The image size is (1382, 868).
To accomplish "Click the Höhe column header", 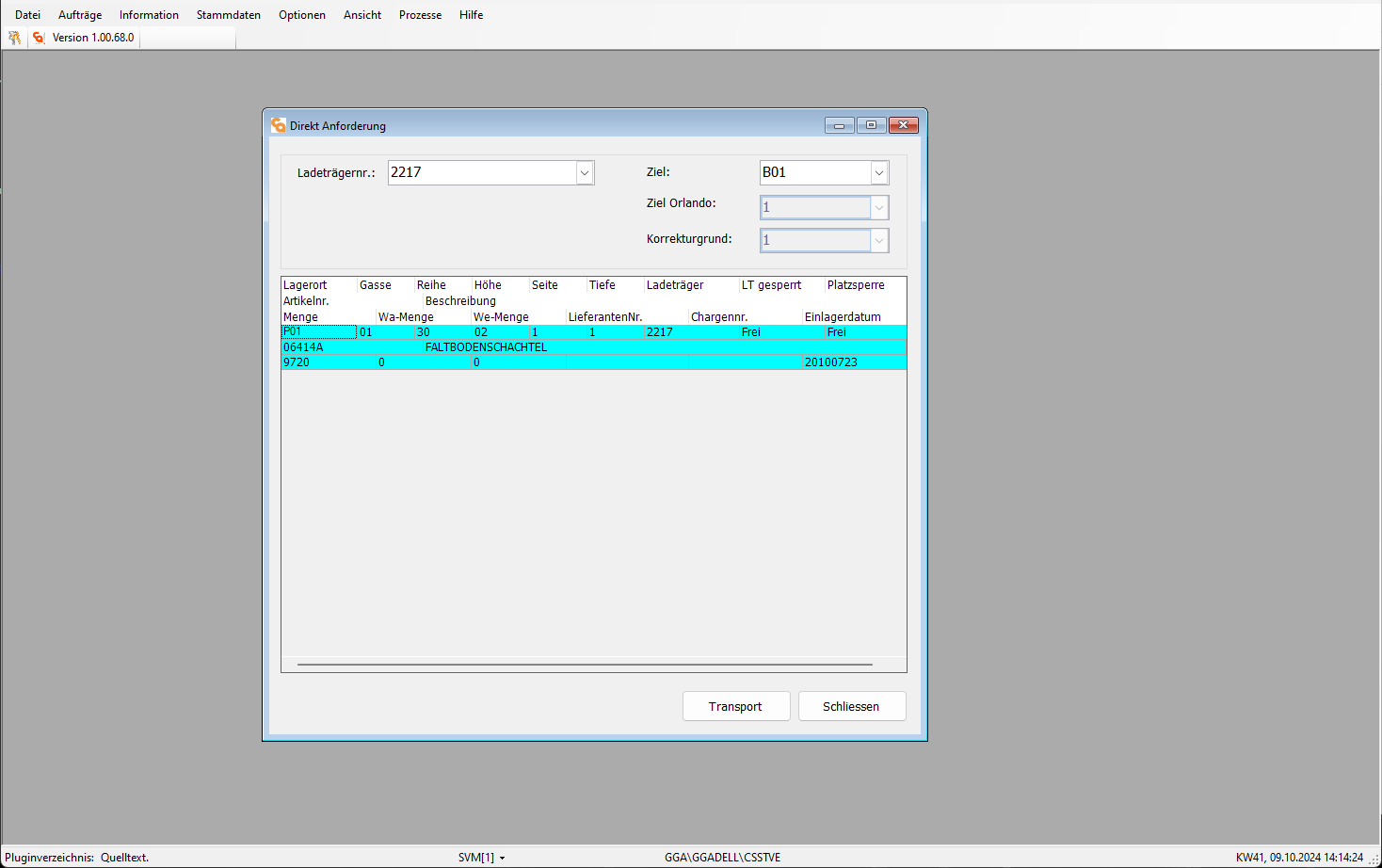I will coord(488,285).
